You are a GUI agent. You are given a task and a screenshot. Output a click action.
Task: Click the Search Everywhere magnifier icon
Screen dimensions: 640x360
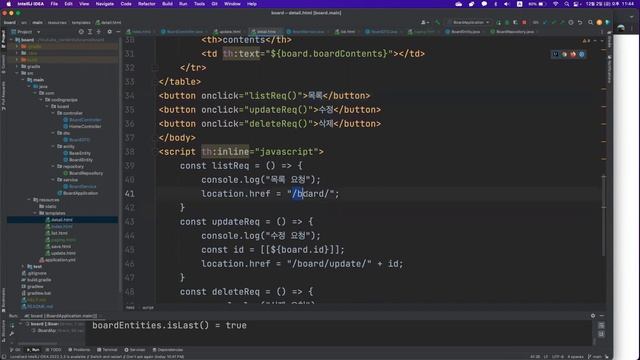[x=590, y=22]
